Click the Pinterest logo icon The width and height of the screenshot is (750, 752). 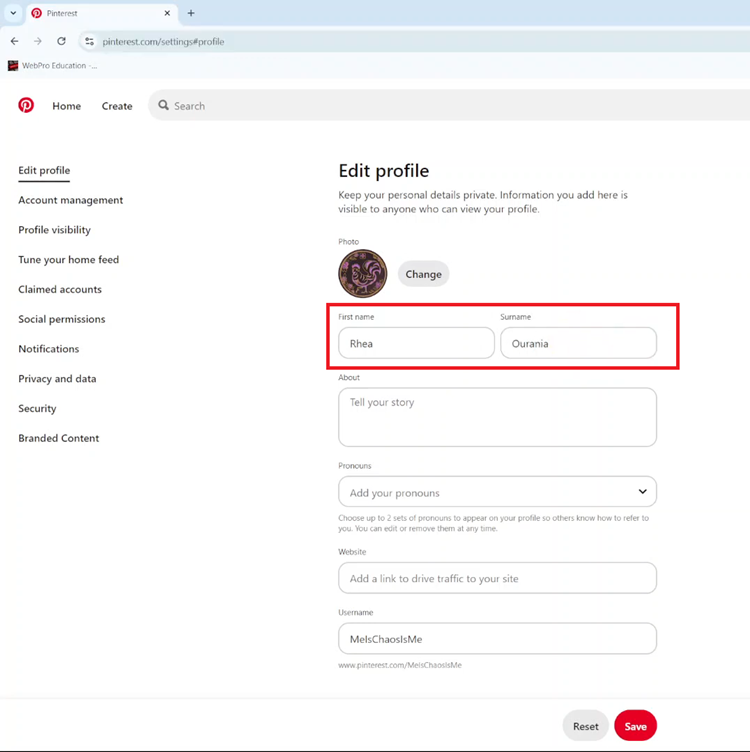click(x=26, y=105)
